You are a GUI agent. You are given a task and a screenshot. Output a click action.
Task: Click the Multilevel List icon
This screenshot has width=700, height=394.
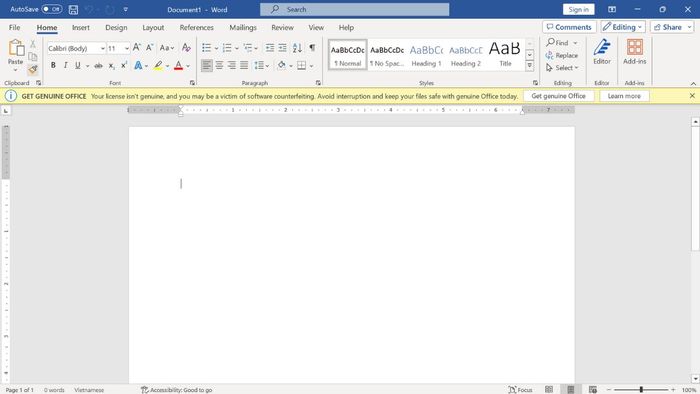248,47
